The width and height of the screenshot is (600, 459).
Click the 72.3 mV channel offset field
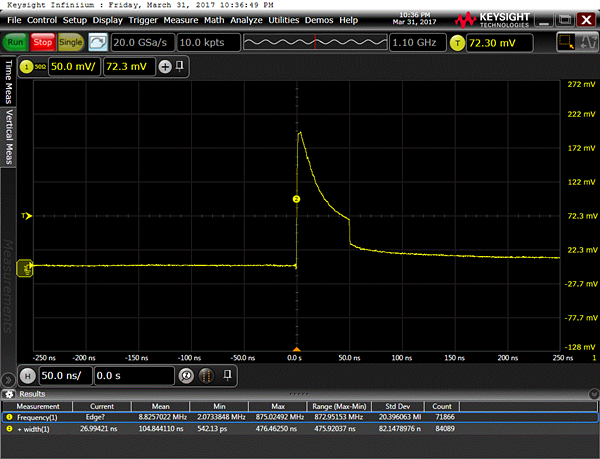click(x=129, y=67)
